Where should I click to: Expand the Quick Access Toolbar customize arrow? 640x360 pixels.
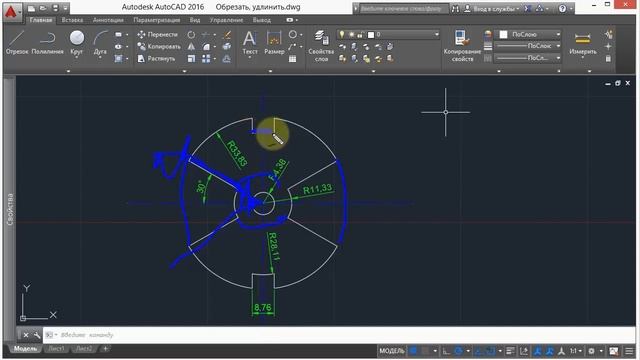point(65,9)
